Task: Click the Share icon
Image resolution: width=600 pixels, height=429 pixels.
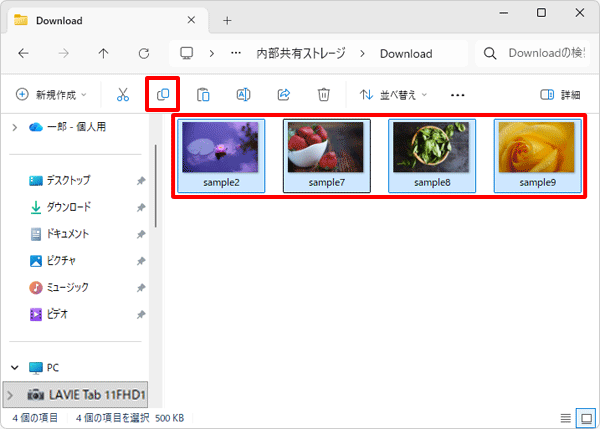Action: (x=284, y=95)
